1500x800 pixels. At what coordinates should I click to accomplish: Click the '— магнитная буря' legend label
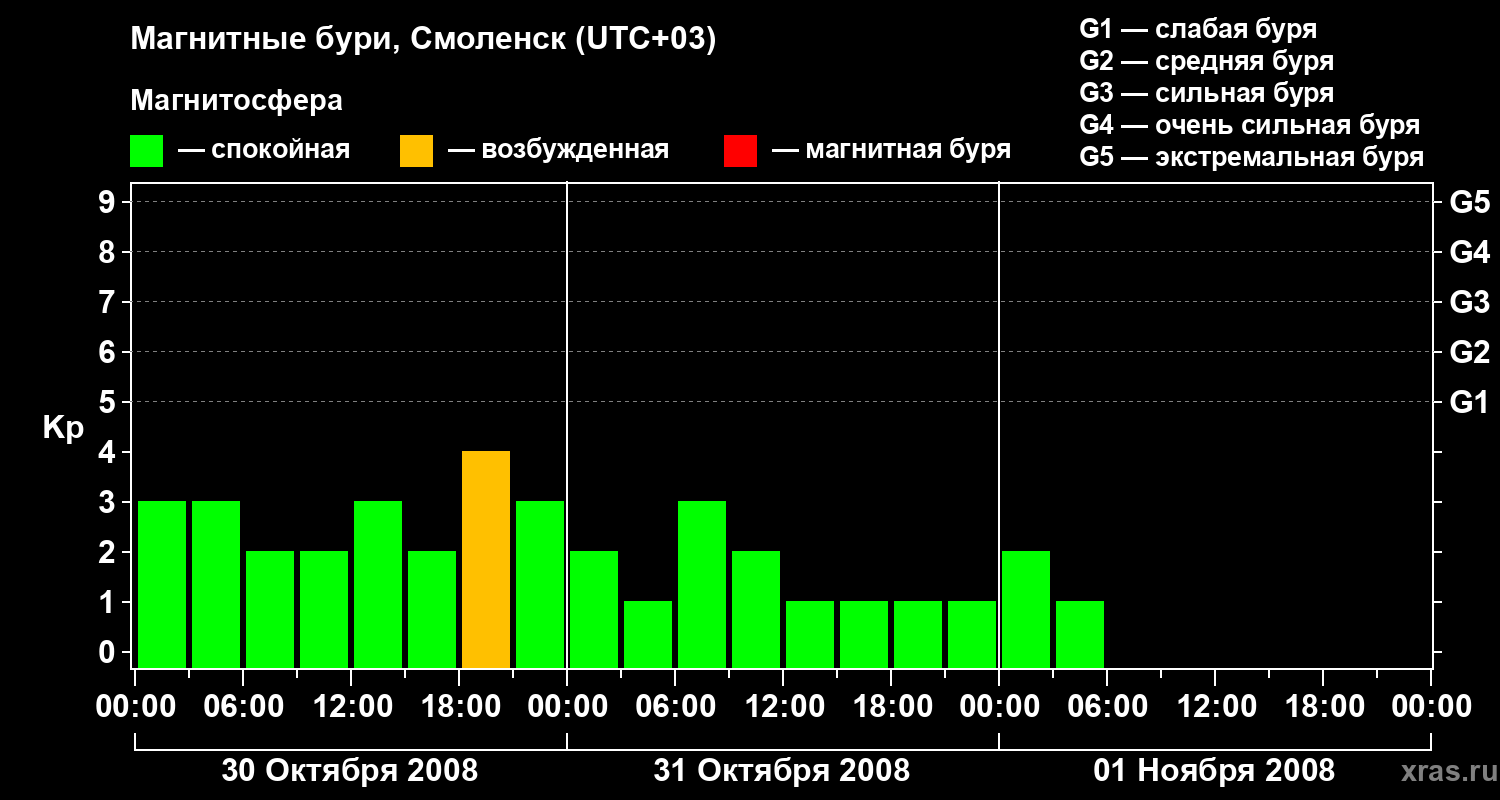(x=891, y=151)
